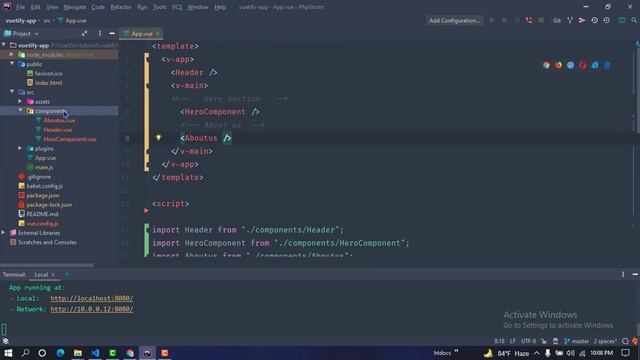Open Aboutus.vue in project tree
Viewport: 640px width, 360px height.
pos(59,120)
